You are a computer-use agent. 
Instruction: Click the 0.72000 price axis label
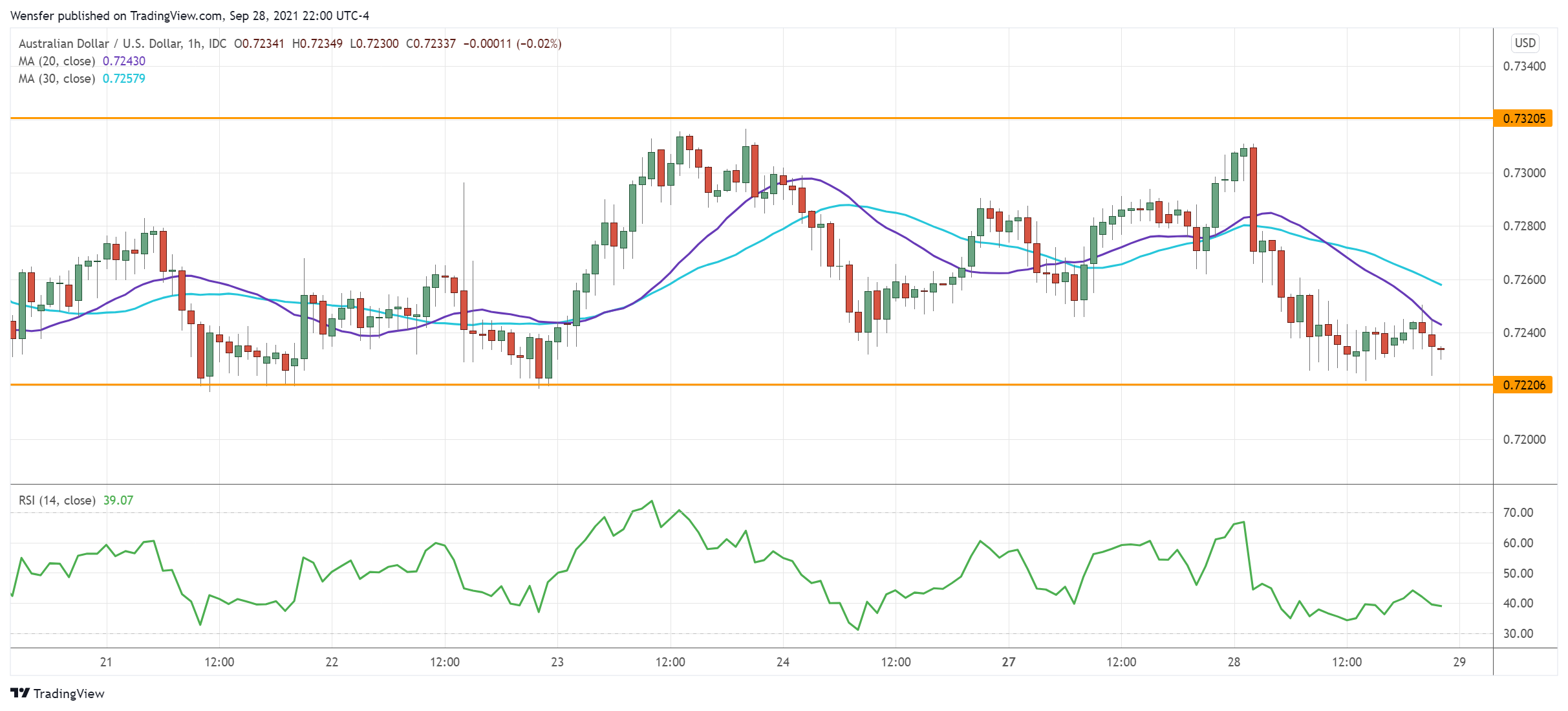[x=1524, y=439]
